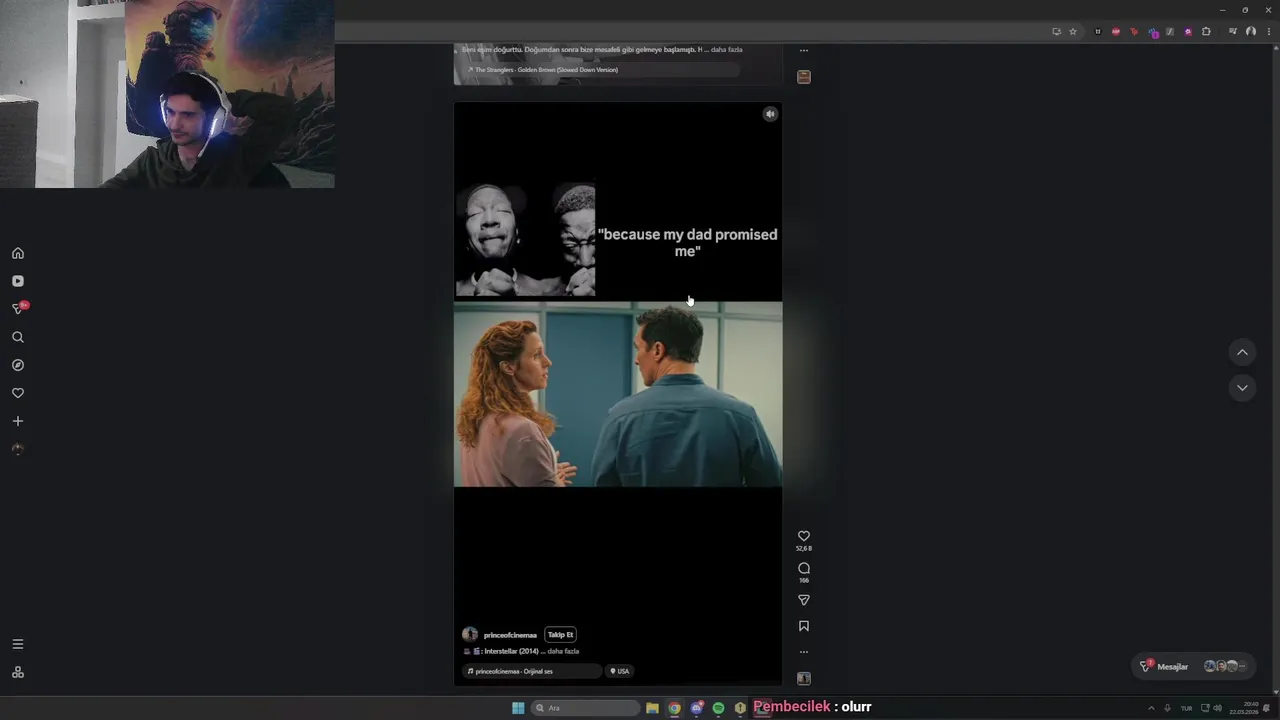
Task: Open audio thumbnail below current reel's options
Action: pos(803,678)
